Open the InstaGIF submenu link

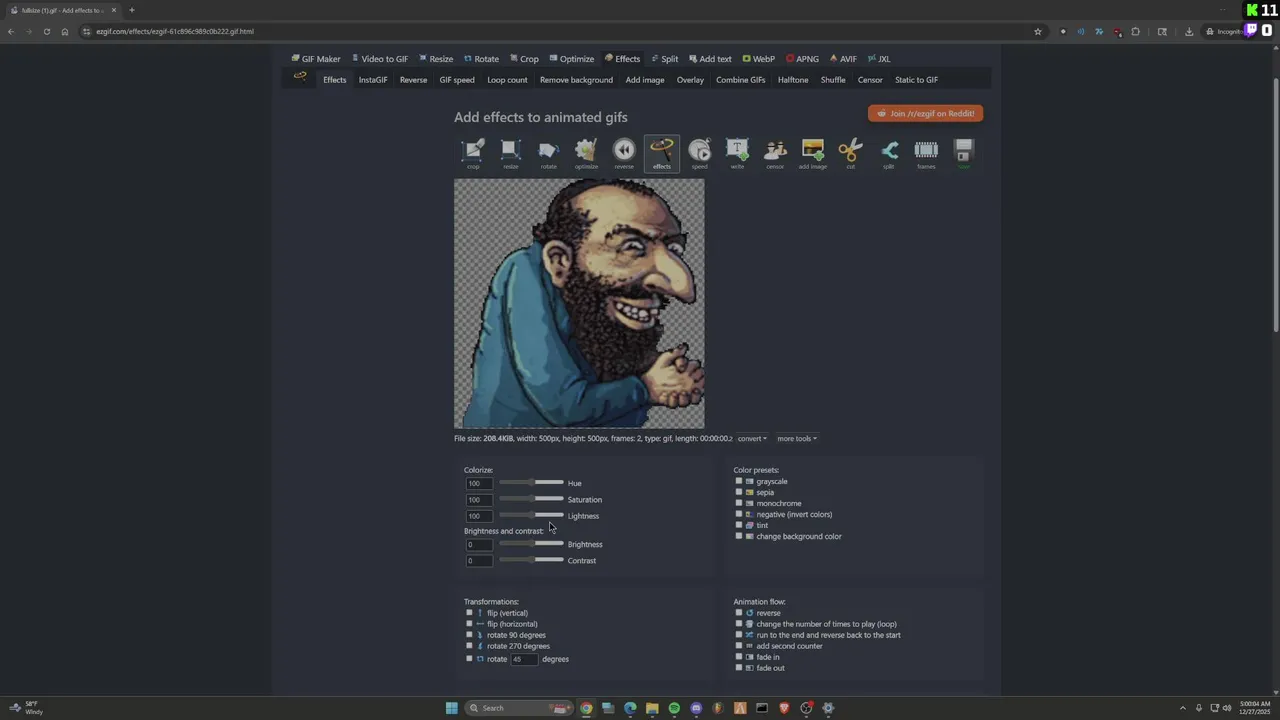click(x=373, y=80)
